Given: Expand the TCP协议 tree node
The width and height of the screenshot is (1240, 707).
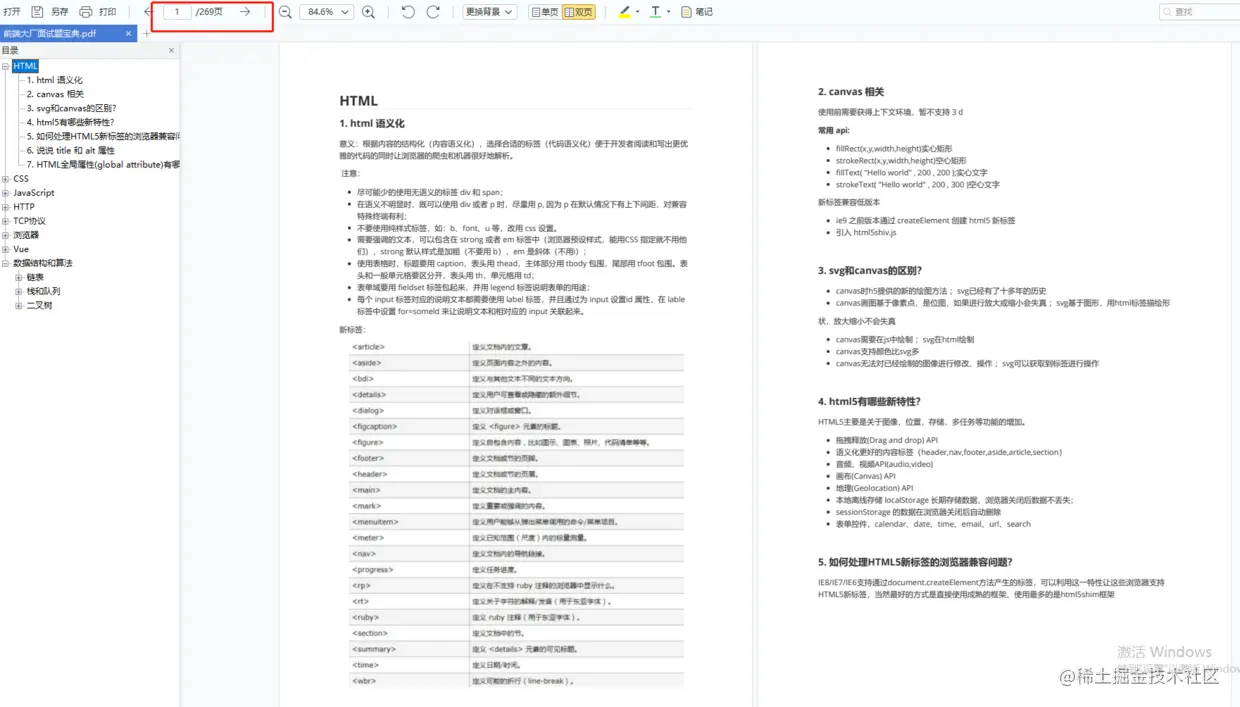Looking at the screenshot, I should pyautogui.click(x=6, y=221).
